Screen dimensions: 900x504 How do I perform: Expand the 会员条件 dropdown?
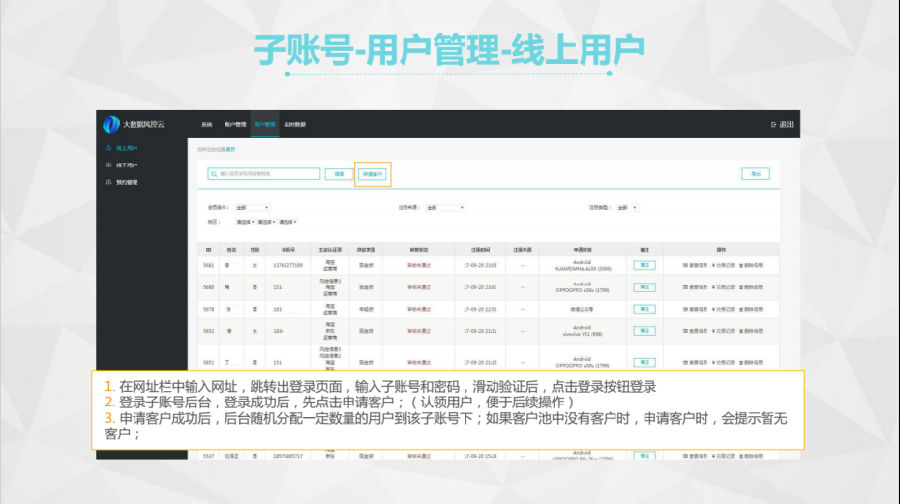[251, 207]
